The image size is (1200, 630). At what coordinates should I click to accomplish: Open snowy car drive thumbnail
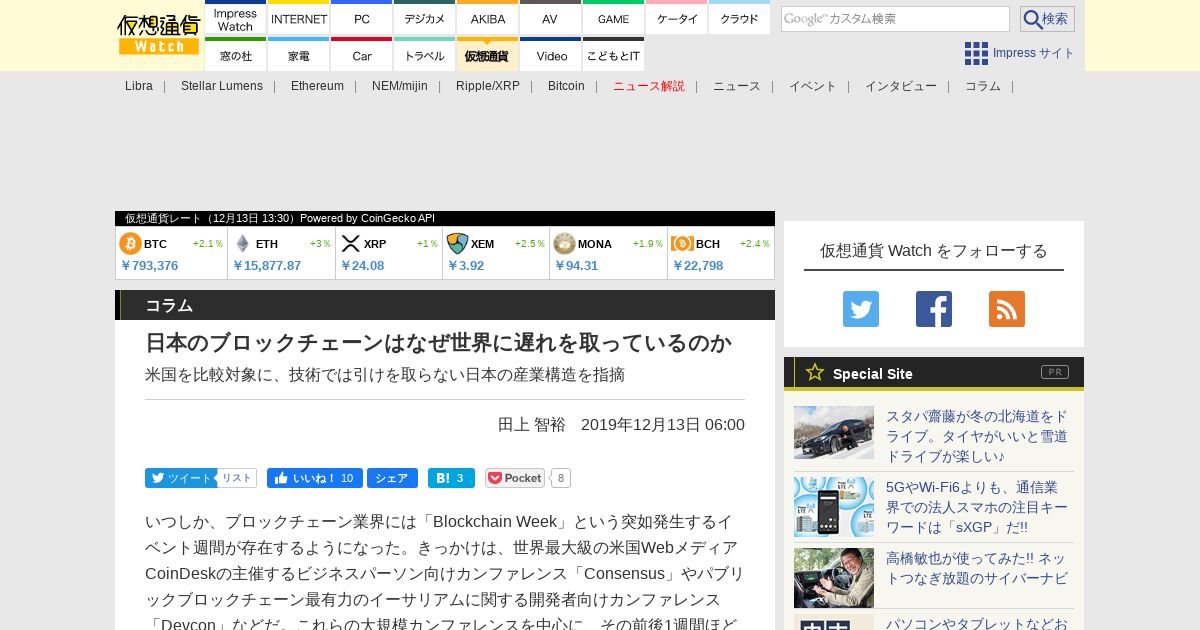[834, 432]
